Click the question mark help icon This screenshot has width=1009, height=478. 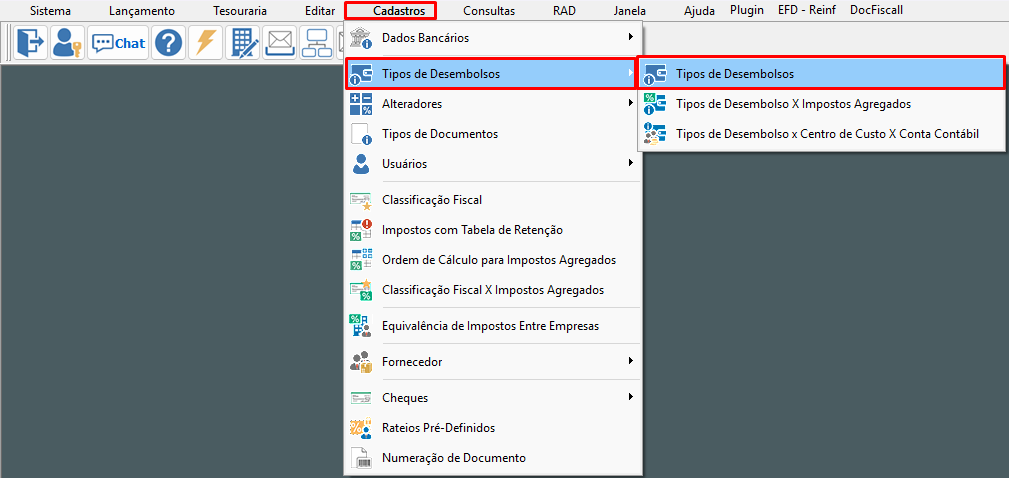click(169, 43)
